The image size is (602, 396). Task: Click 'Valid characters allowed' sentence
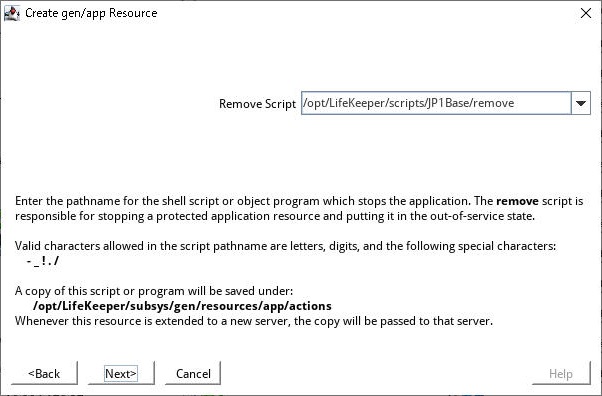point(285,246)
